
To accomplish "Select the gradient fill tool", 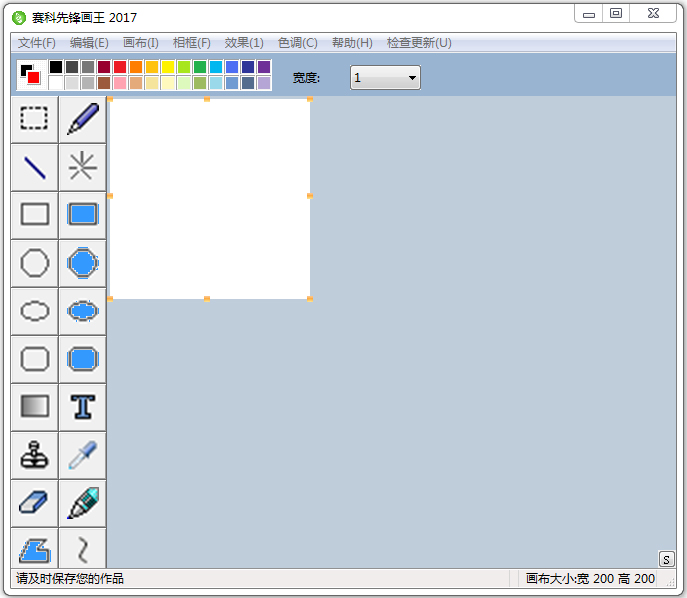I will click(35, 407).
